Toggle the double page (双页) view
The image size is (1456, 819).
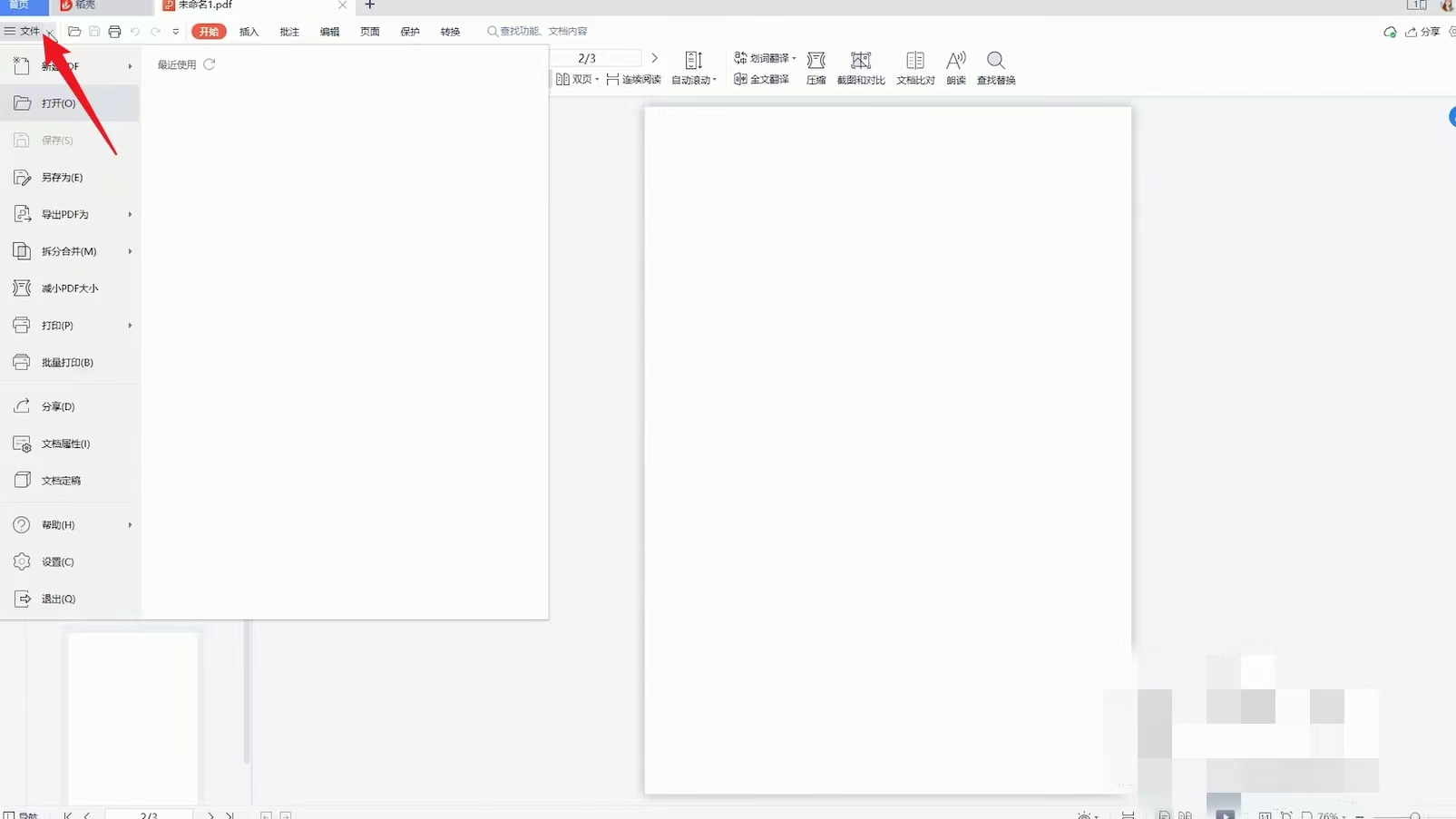576,80
